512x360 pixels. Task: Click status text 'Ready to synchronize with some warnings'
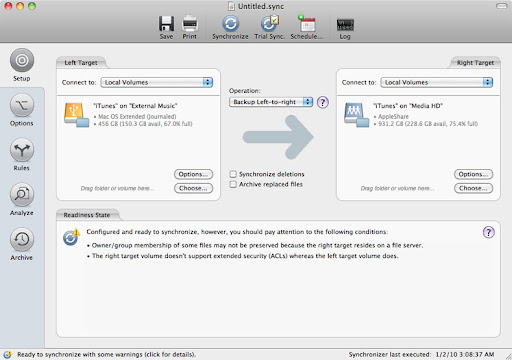[x=107, y=354]
